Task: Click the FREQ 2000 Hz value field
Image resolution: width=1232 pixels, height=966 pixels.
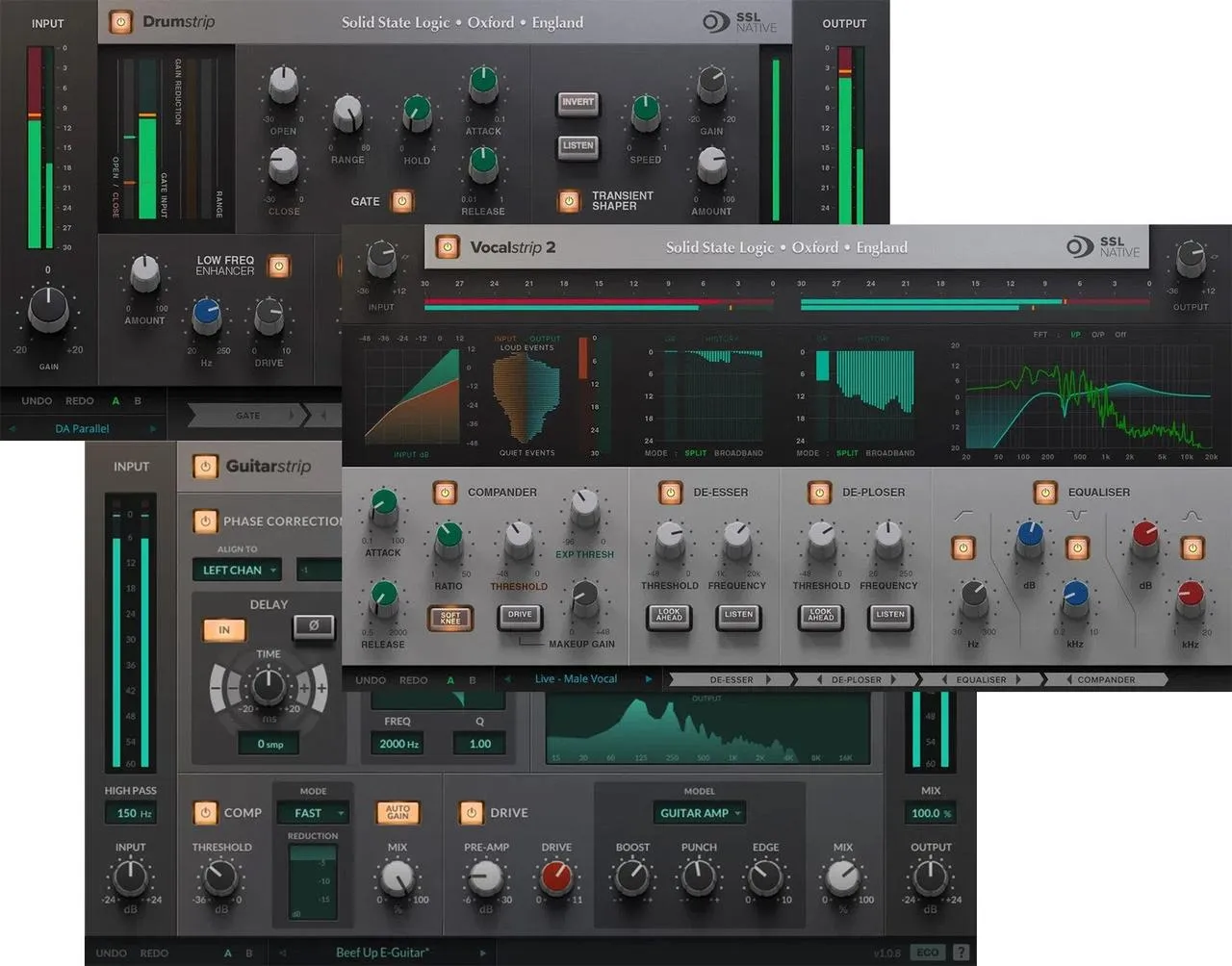Action: pyautogui.click(x=398, y=744)
